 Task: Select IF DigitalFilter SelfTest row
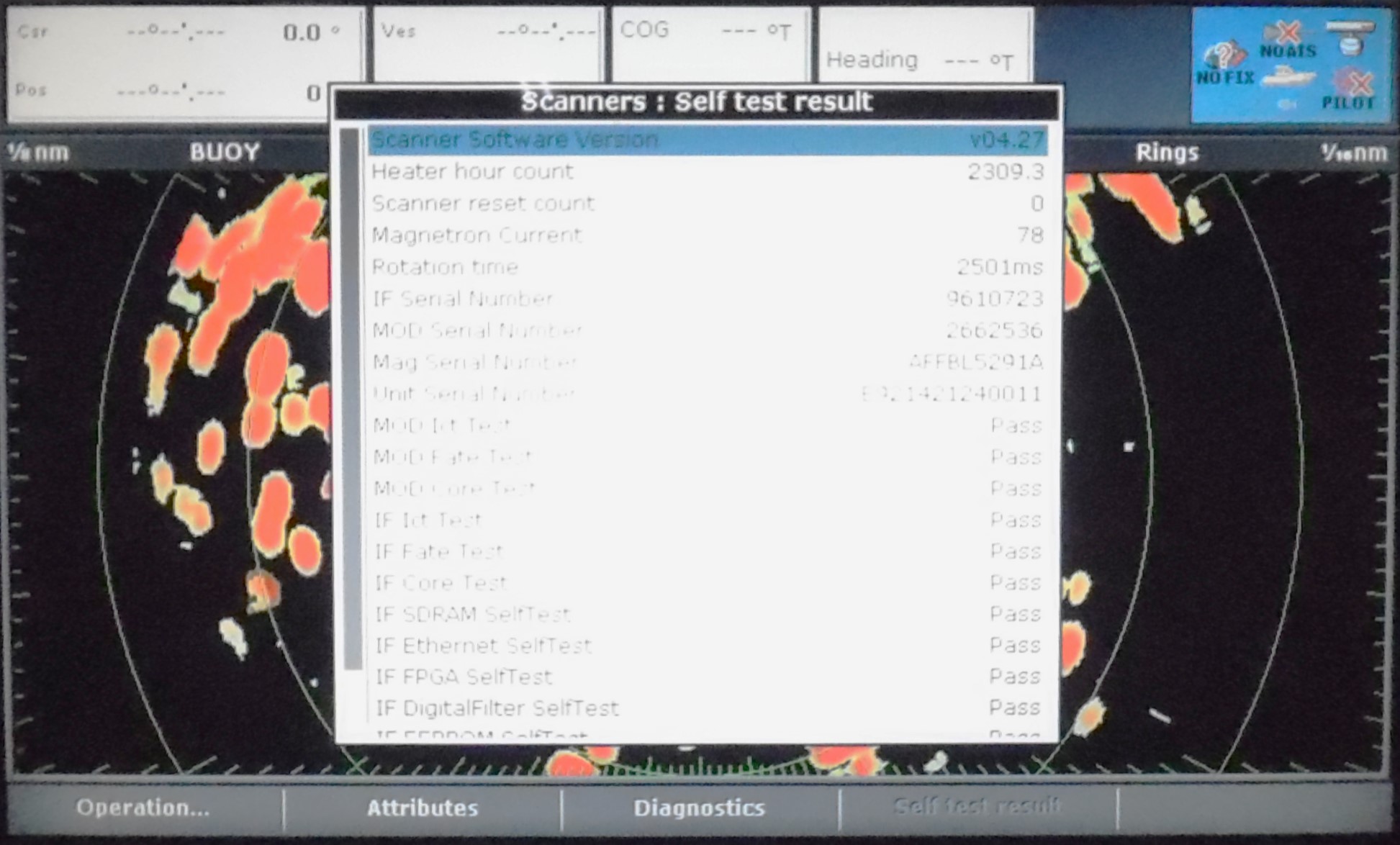pos(707,708)
